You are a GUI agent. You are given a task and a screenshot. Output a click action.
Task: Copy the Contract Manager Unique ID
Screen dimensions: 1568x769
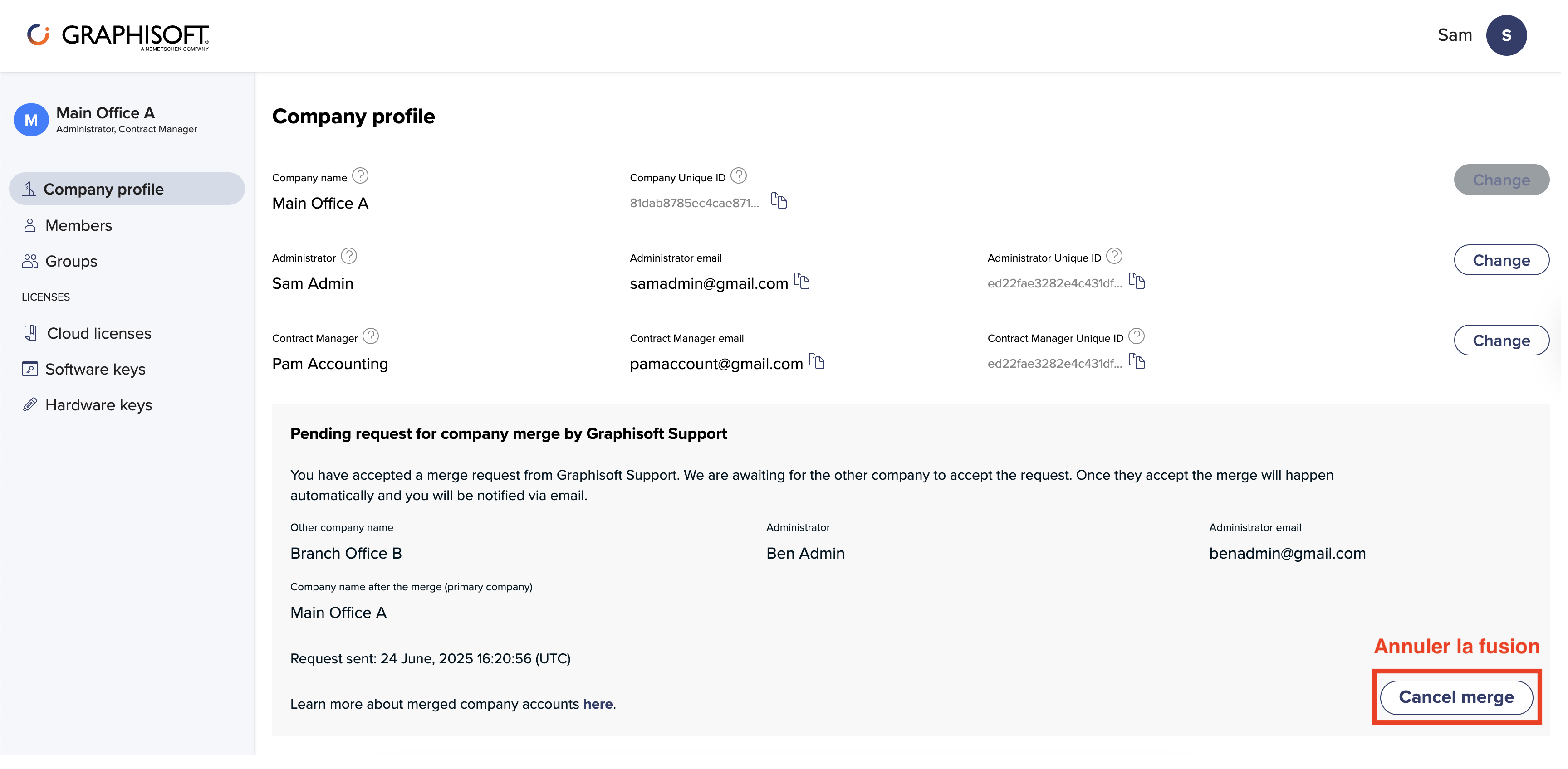click(1137, 361)
